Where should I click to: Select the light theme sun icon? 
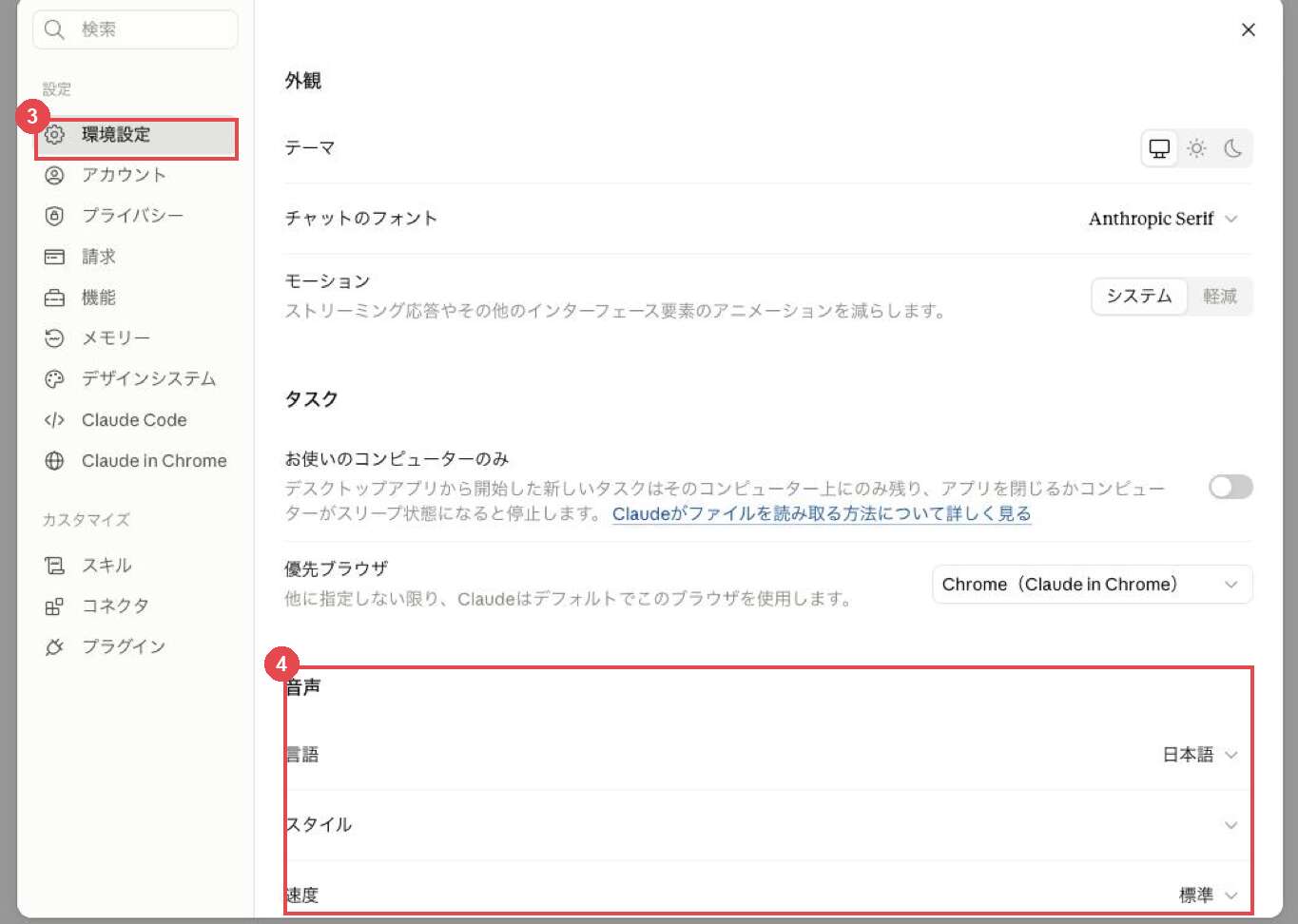[x=1196, y=148]
